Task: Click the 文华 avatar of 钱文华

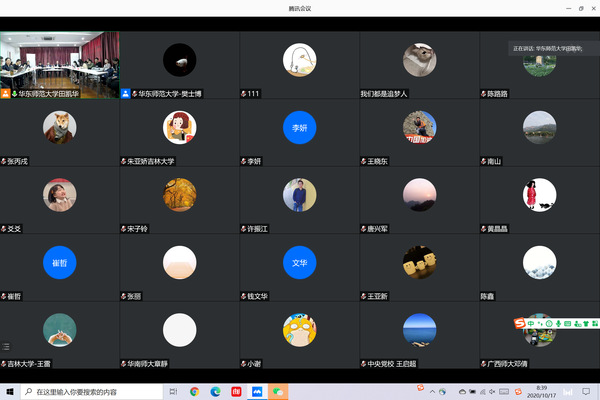Action: tap(299, 262)
